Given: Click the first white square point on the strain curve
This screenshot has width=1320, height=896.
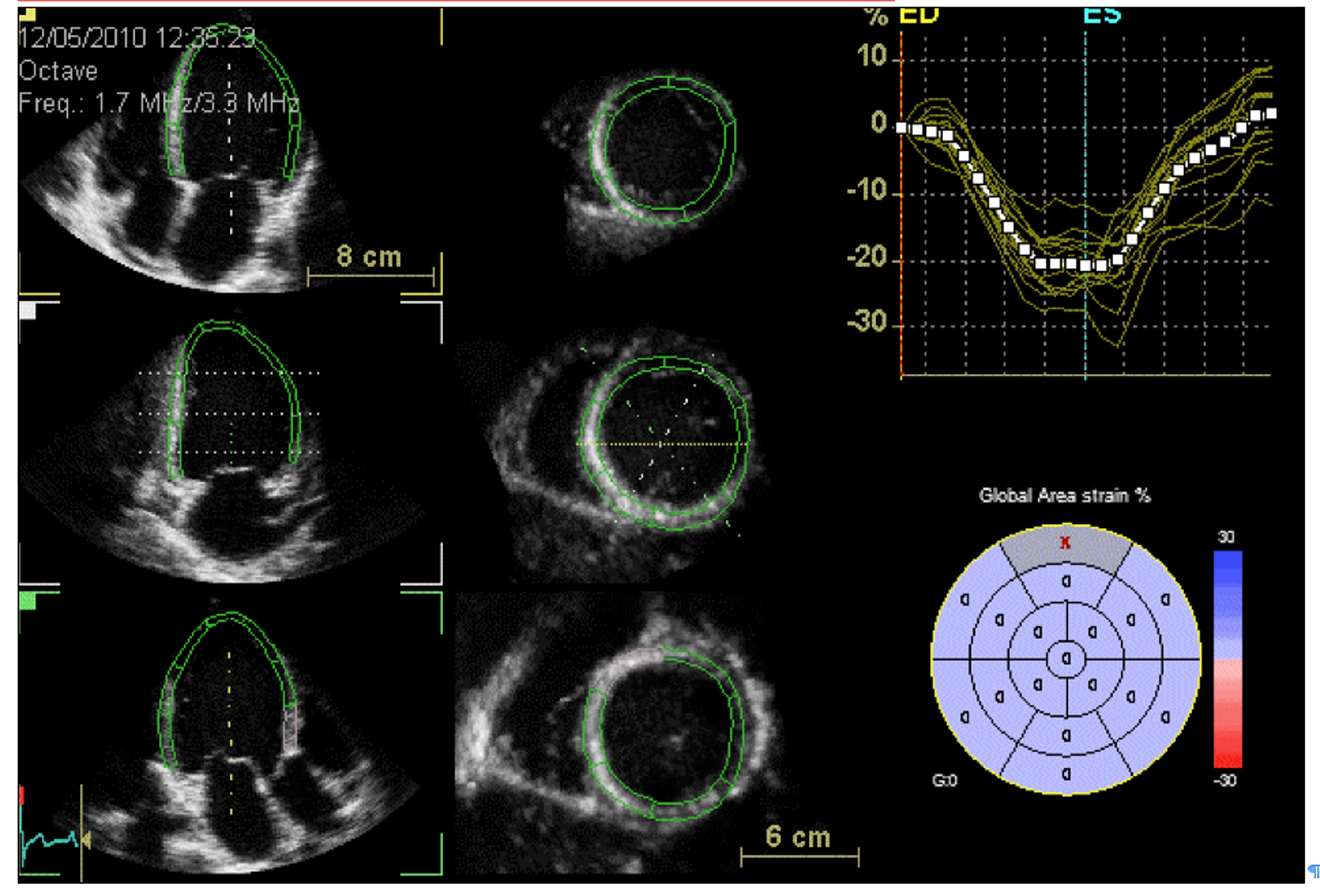Looking at the screenshot, I should click(901, 128).
